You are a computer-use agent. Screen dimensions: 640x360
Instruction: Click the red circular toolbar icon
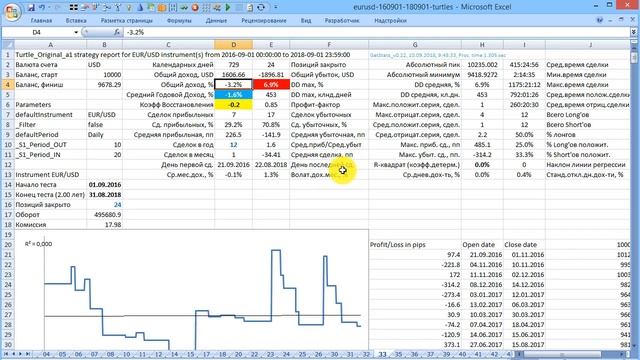point(195,7)
